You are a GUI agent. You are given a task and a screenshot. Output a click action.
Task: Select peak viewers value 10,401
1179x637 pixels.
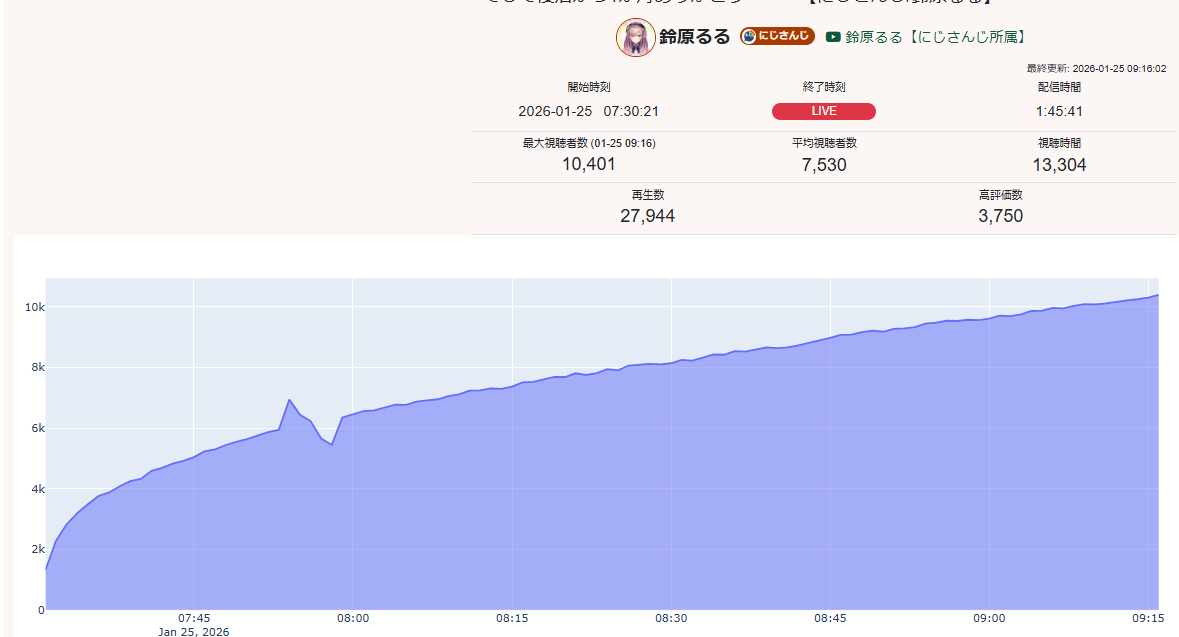pyautogui.click(x=589, y=164)
